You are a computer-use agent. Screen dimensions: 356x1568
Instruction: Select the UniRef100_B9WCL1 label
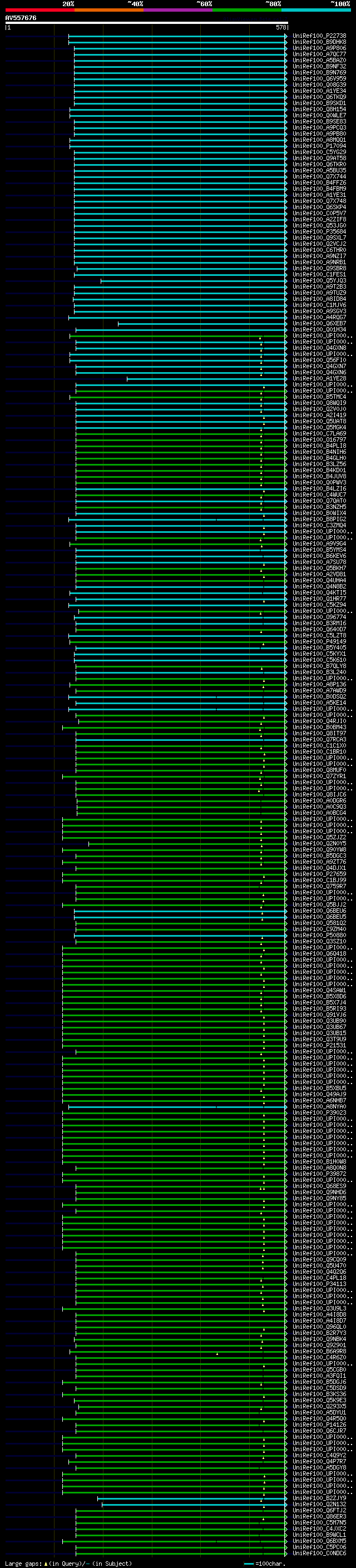click(319, 1535)
